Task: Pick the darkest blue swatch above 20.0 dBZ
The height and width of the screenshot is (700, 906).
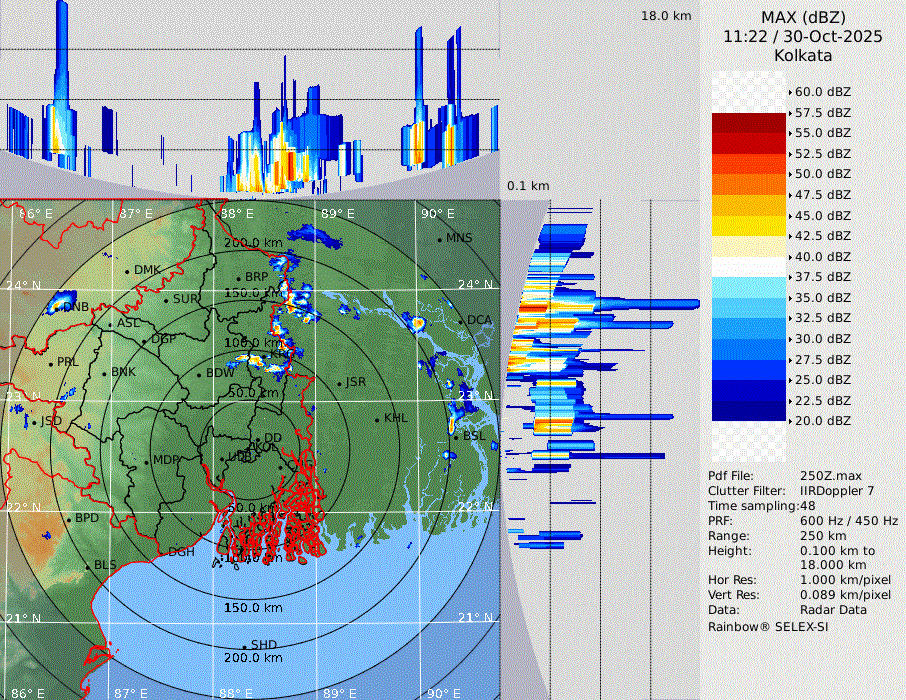Action: (x=749, y=411)
